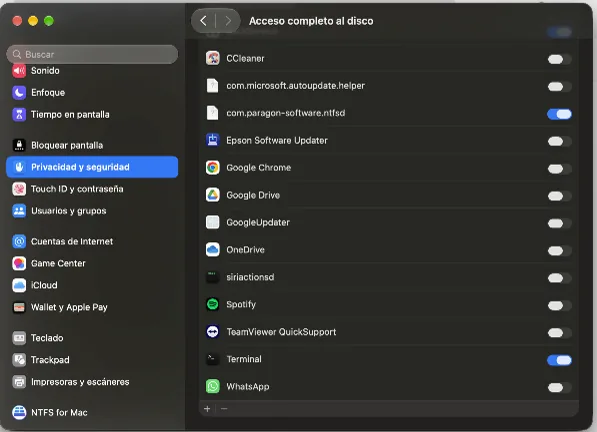Image resolution: width=597 pixels, height=432 pixels.
Task: Enable Google Chrome full disk access
Action: tap(559, 169)
